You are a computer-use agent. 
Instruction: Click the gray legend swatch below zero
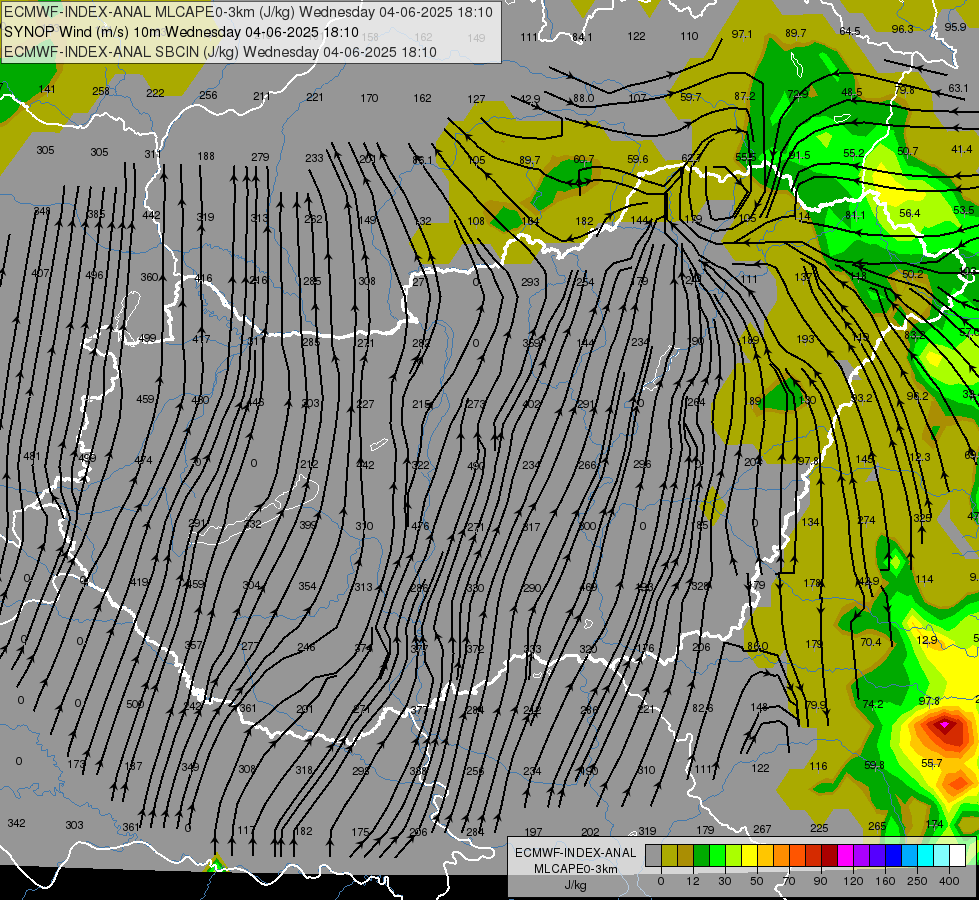(x=654, y=855)
